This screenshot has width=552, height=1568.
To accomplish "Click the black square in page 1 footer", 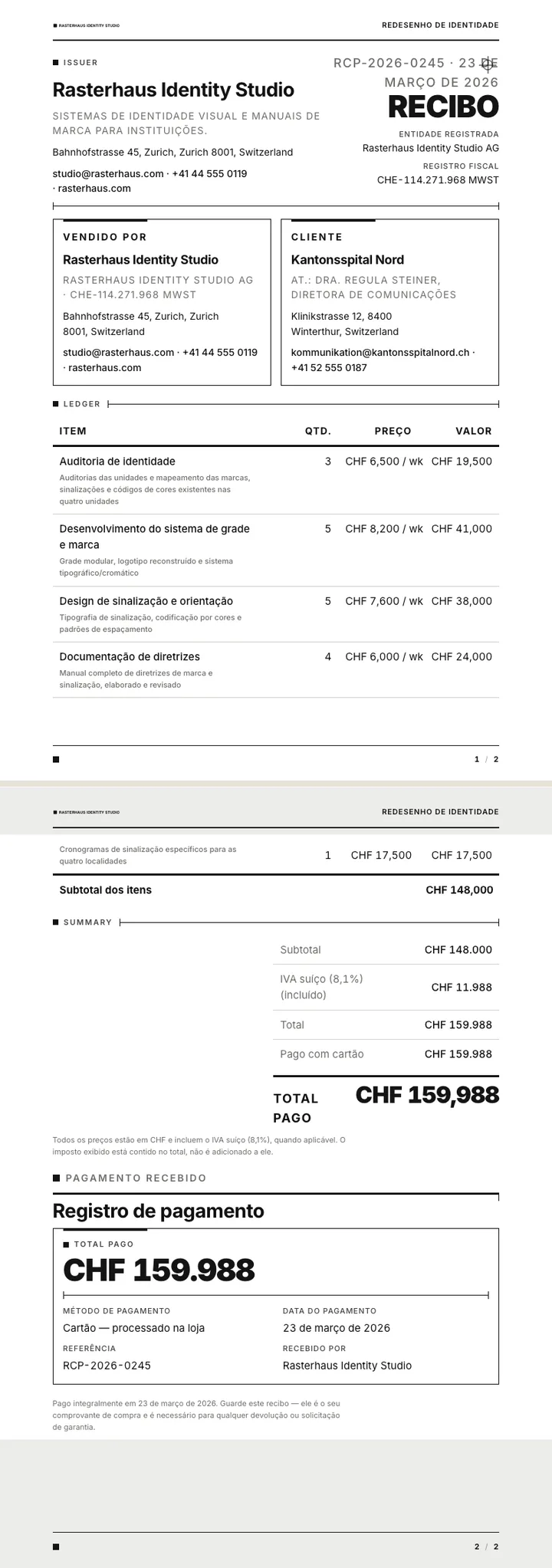I will click(56, 760).
